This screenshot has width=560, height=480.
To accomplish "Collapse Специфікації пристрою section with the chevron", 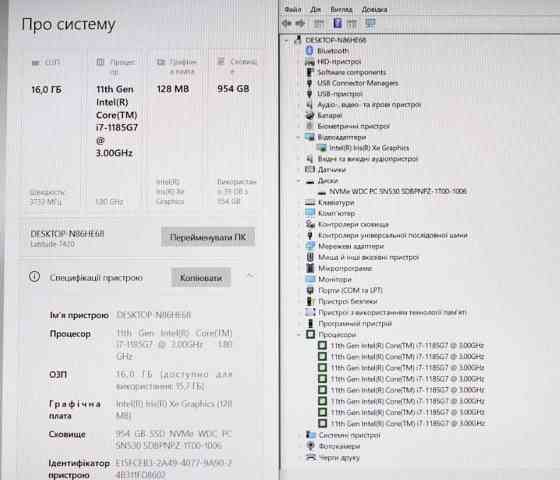I will (250, 276).
